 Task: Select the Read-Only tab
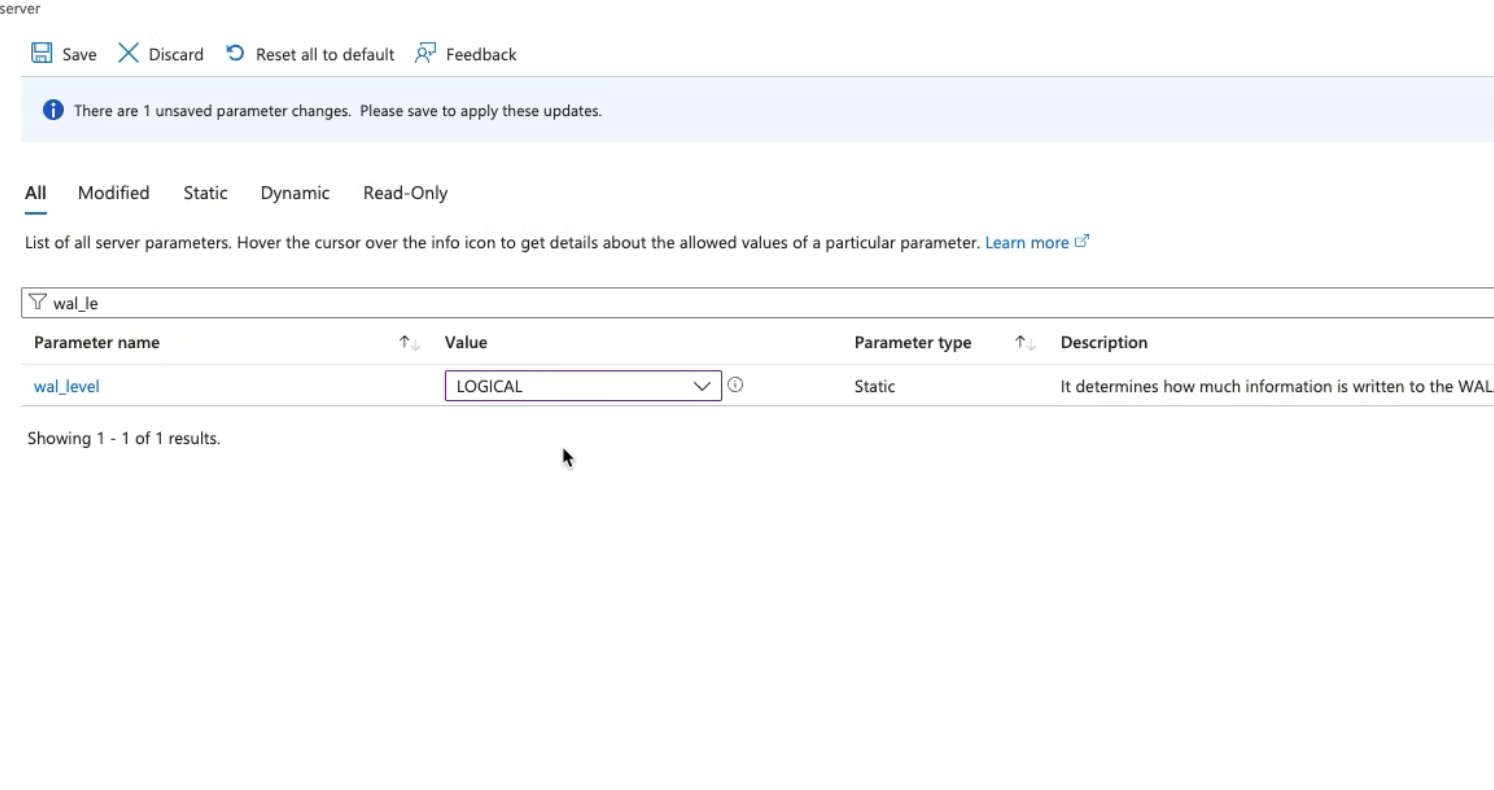405,193
